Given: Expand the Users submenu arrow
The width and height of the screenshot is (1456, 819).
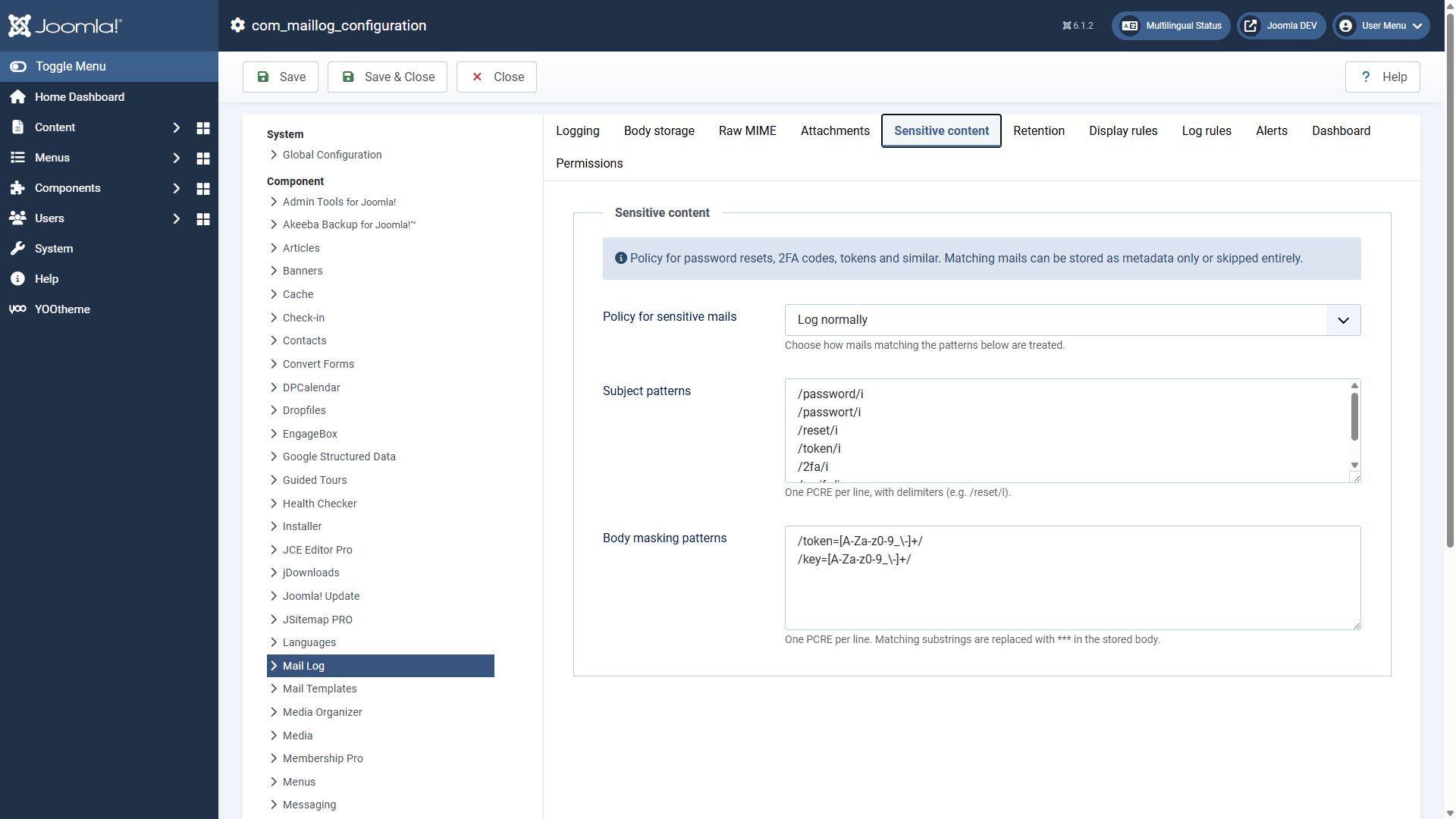Looking at the screenshot, I should (176, 218).
